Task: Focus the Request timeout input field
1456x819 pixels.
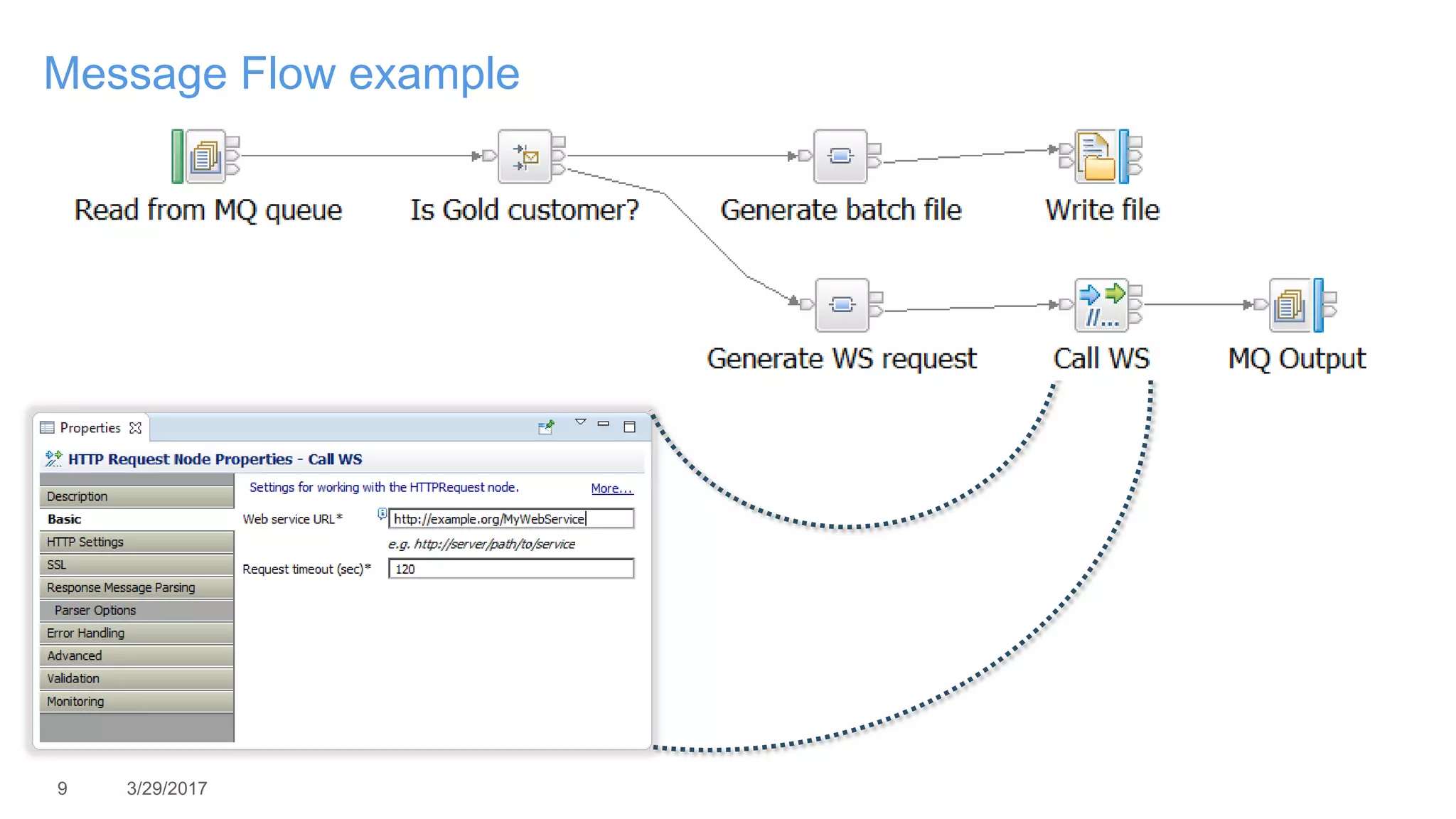Action: [510, 569]
